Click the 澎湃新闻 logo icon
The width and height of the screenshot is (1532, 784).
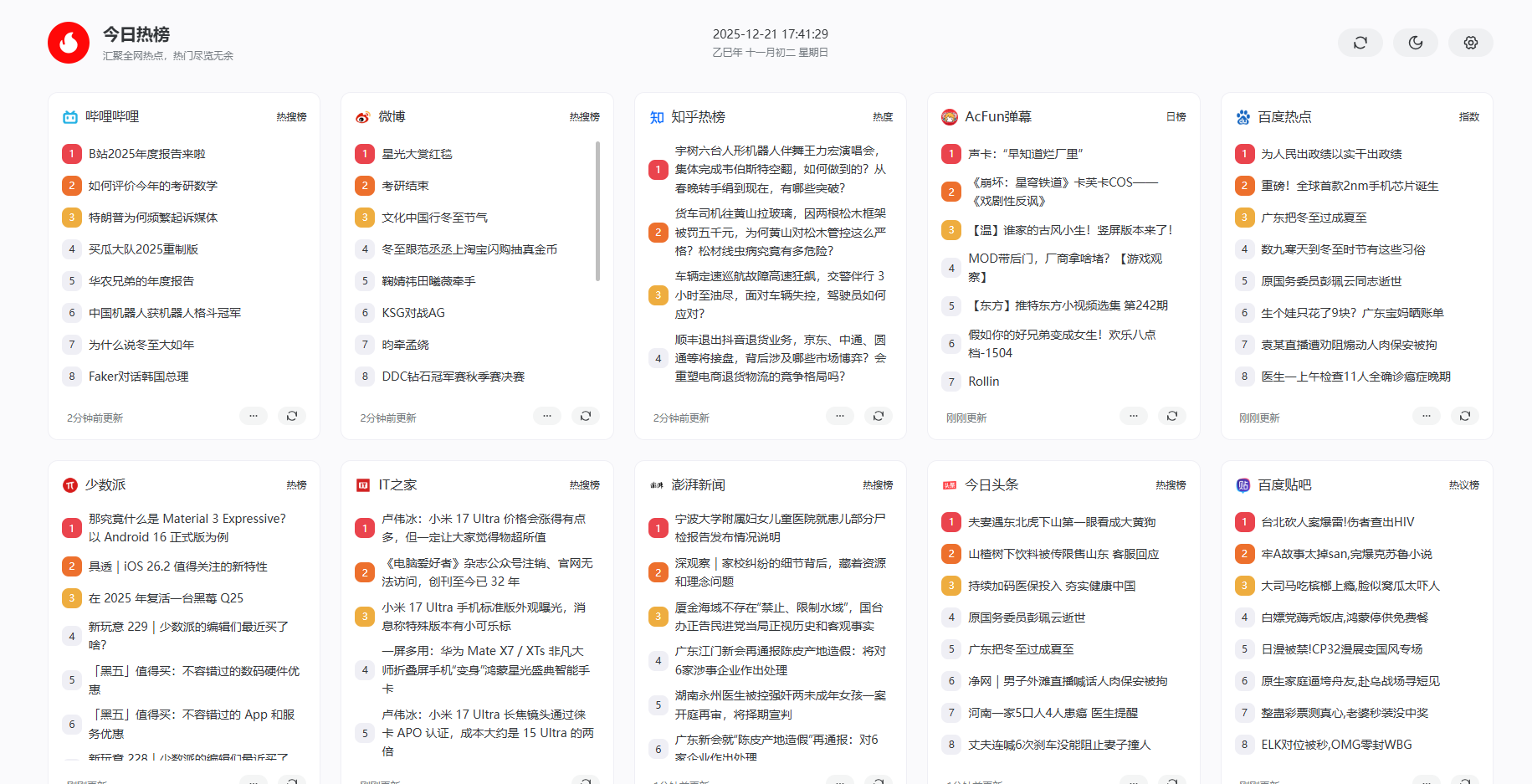click(657, 485)
